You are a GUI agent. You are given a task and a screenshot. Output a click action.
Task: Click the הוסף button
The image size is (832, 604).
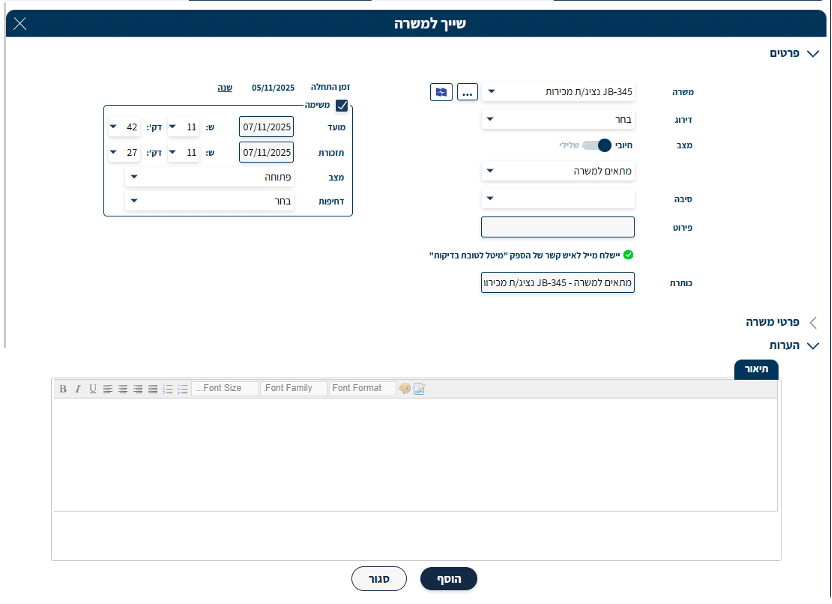coord(448,579)
